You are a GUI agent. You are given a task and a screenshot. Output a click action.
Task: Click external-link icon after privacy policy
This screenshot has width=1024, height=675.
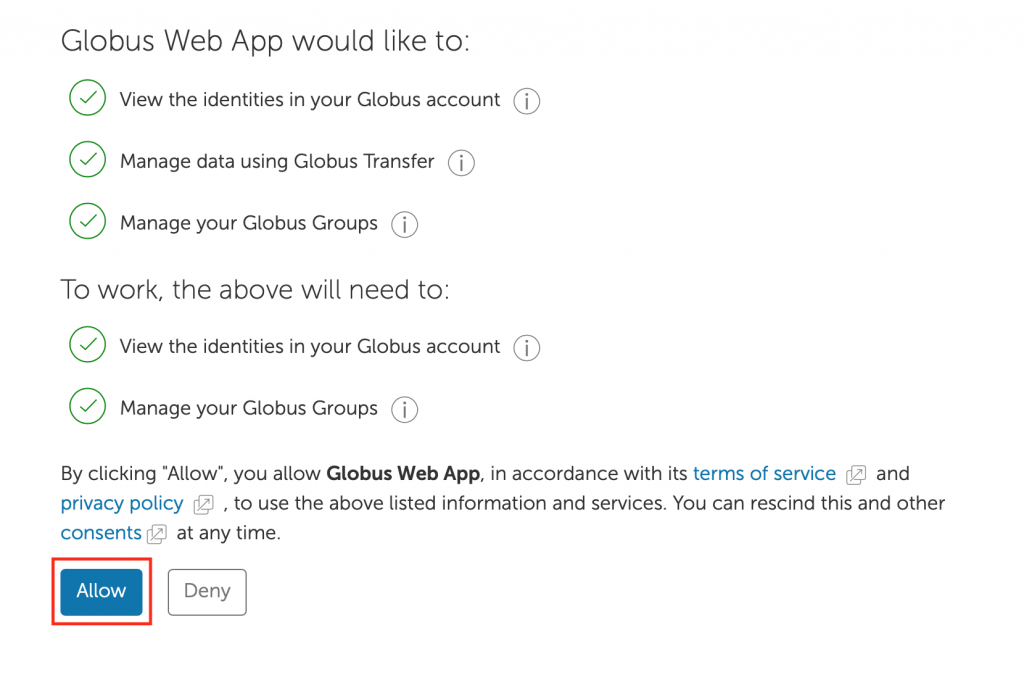point(203,504)
